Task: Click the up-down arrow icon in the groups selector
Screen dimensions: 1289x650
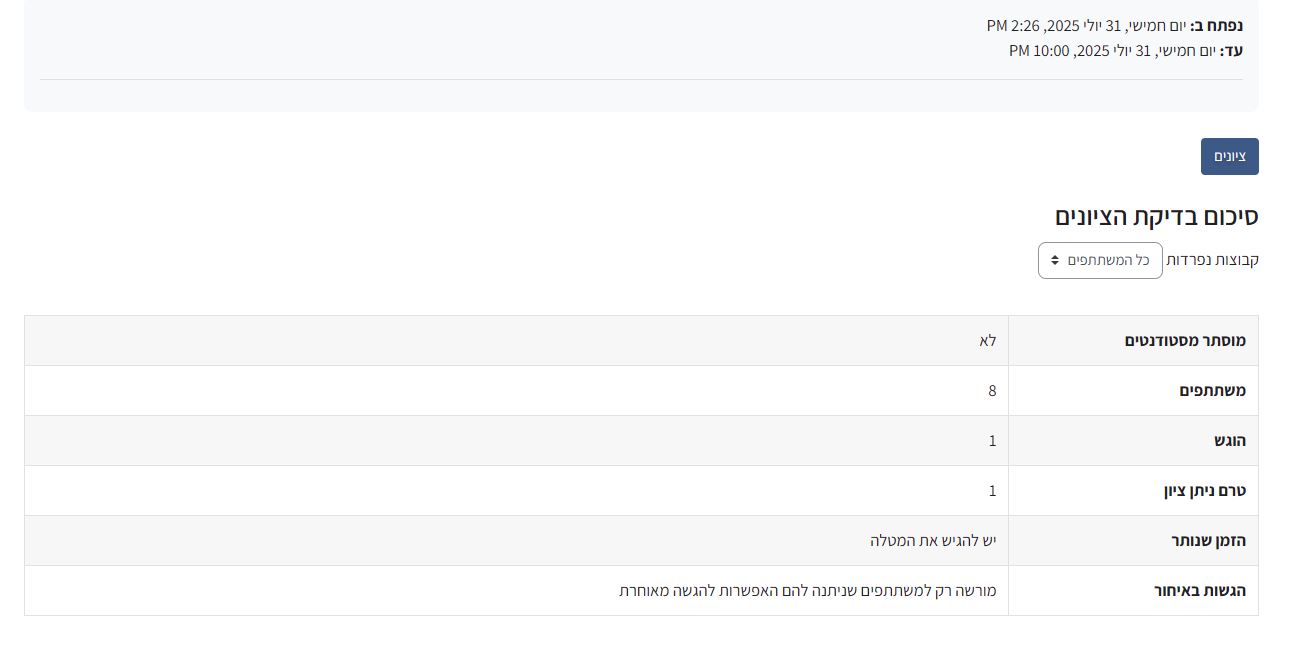Action: pos(1054,260)
